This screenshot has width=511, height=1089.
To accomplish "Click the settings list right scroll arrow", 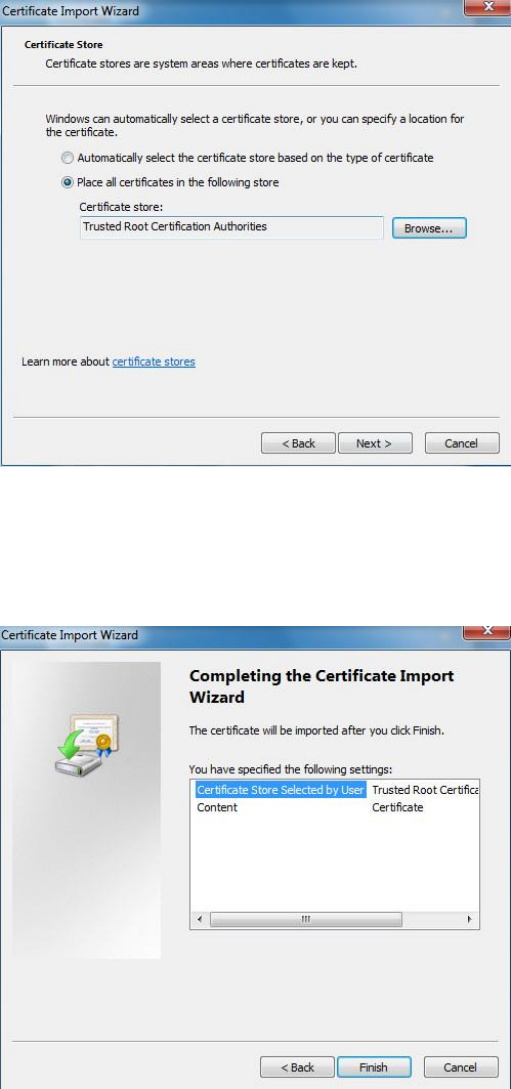I will coord(470,920).
